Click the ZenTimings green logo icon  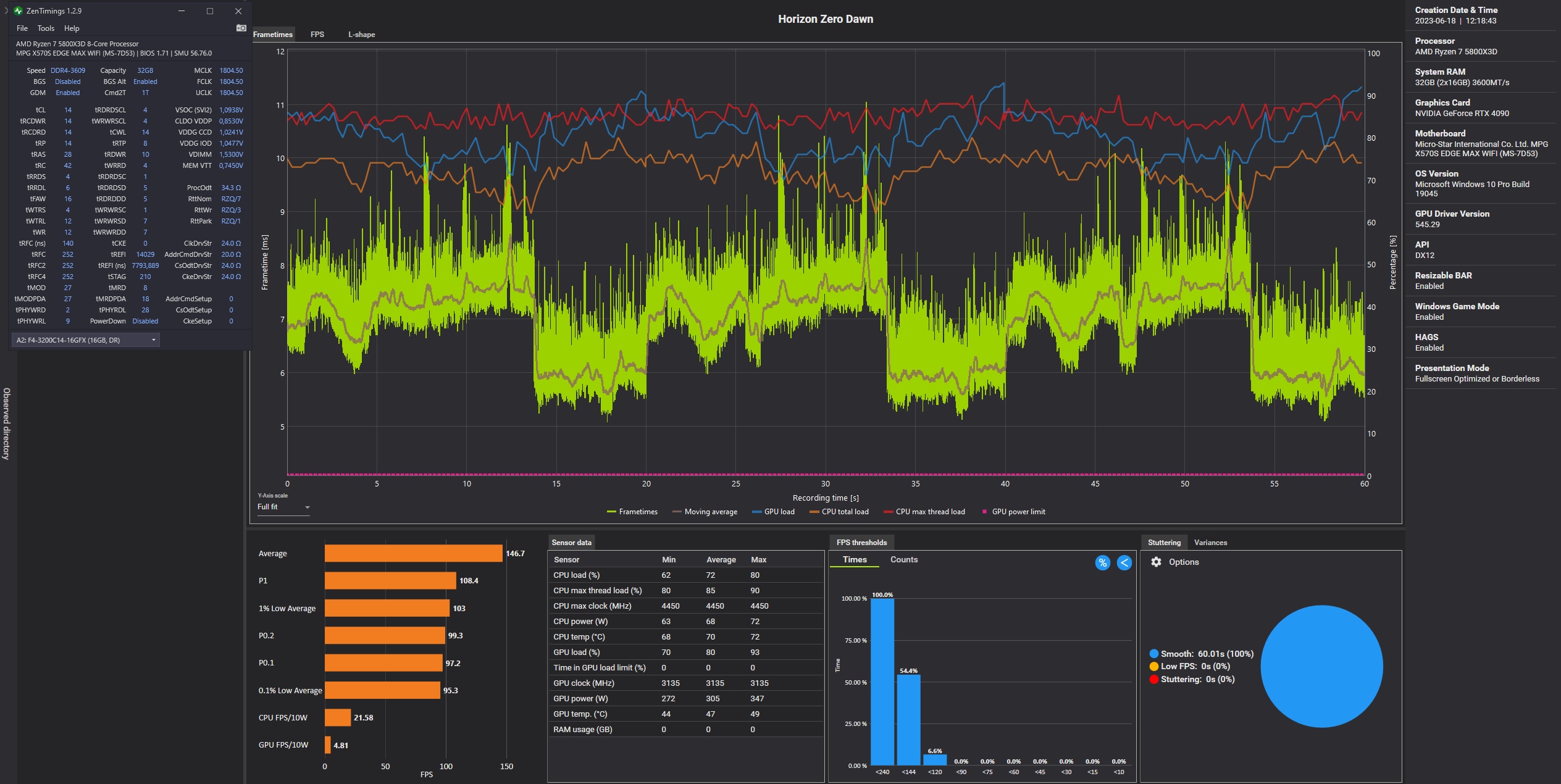[18, 10]
